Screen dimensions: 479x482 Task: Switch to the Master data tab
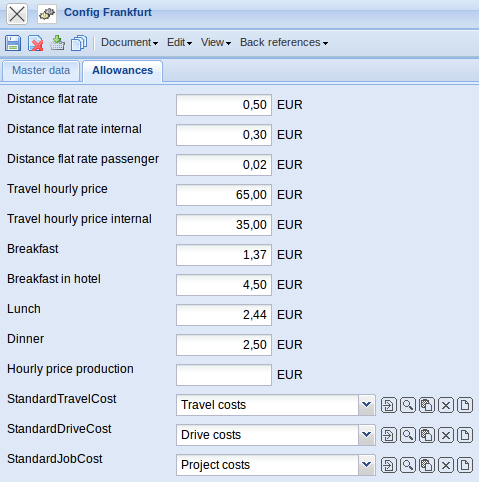click(x=41, y=71)
